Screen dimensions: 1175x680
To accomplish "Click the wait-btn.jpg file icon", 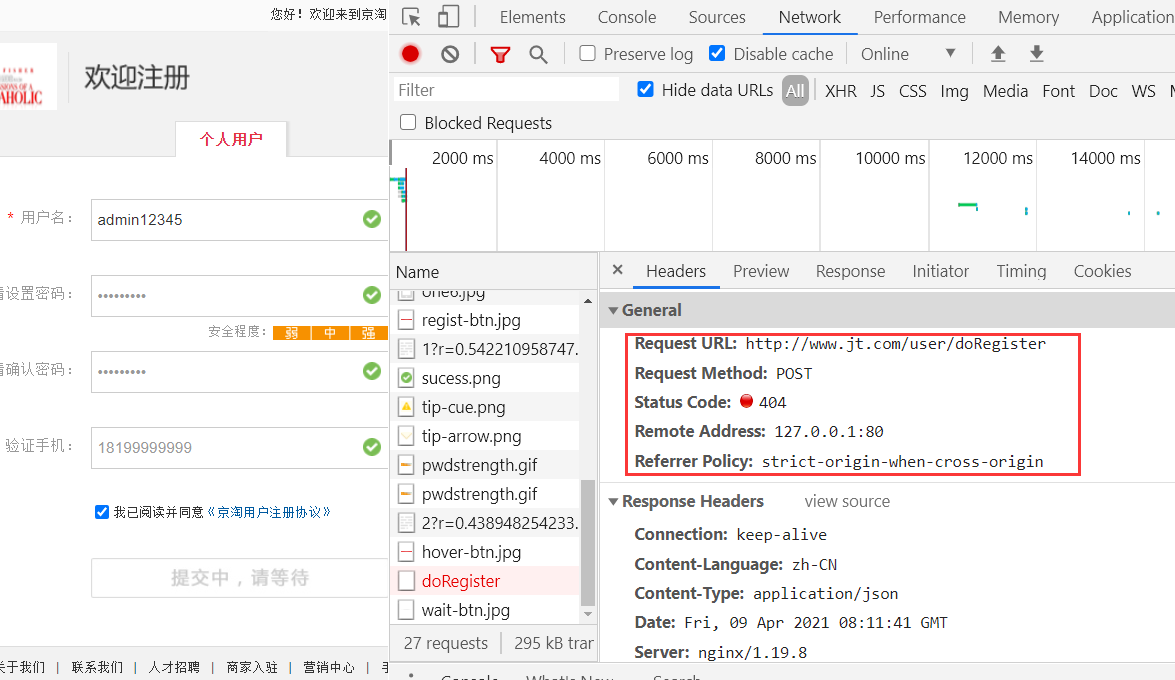I will coord(406,610).
